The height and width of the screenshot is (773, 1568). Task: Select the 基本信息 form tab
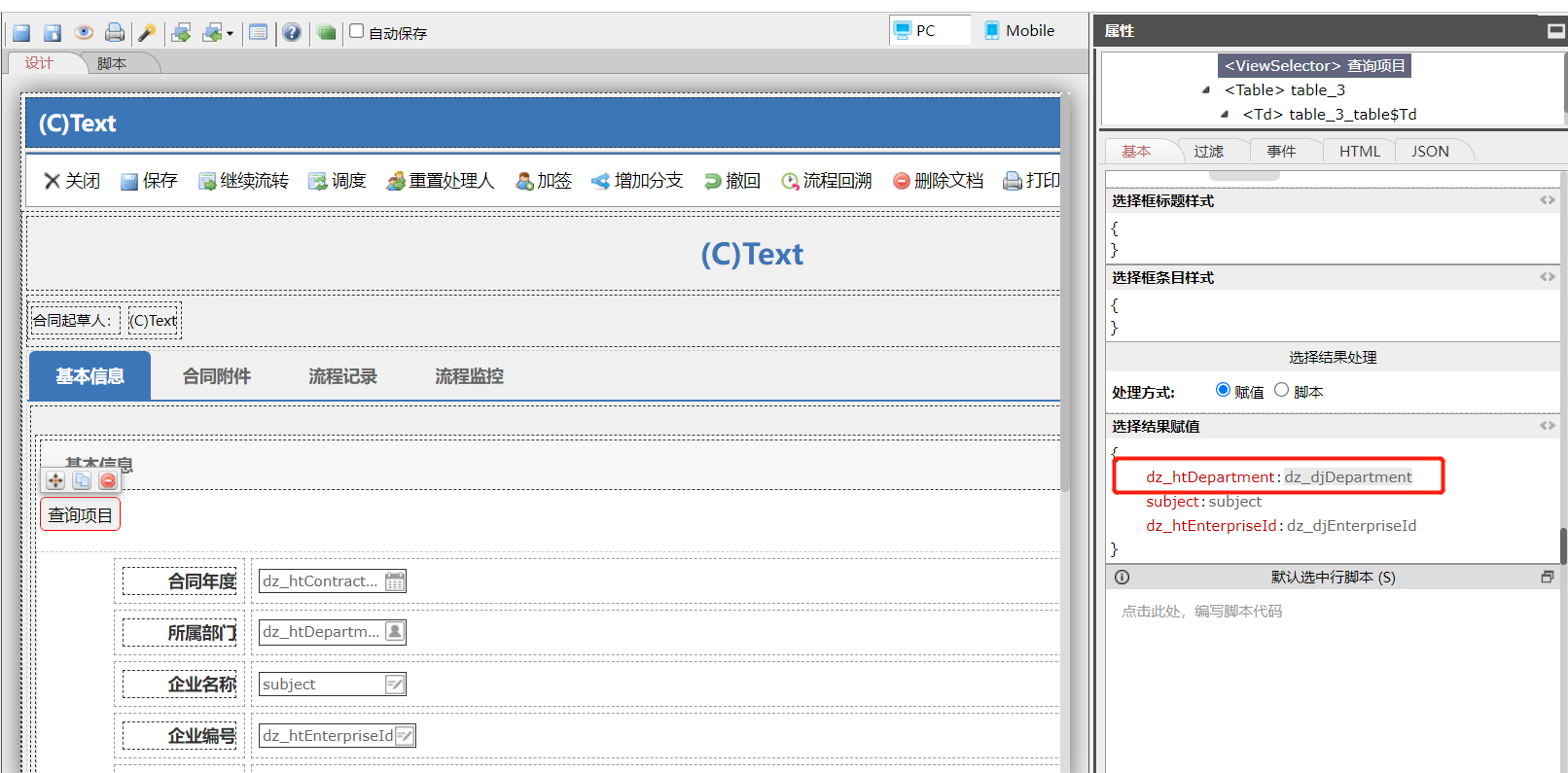pos(89,376)
